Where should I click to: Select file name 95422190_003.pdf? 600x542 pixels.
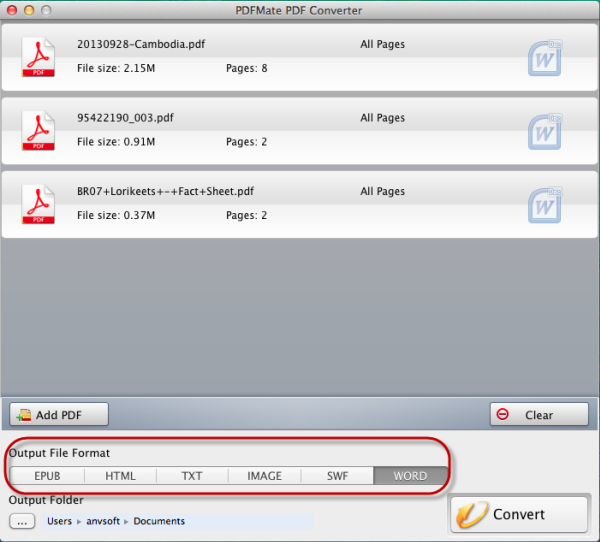point(125,118)
